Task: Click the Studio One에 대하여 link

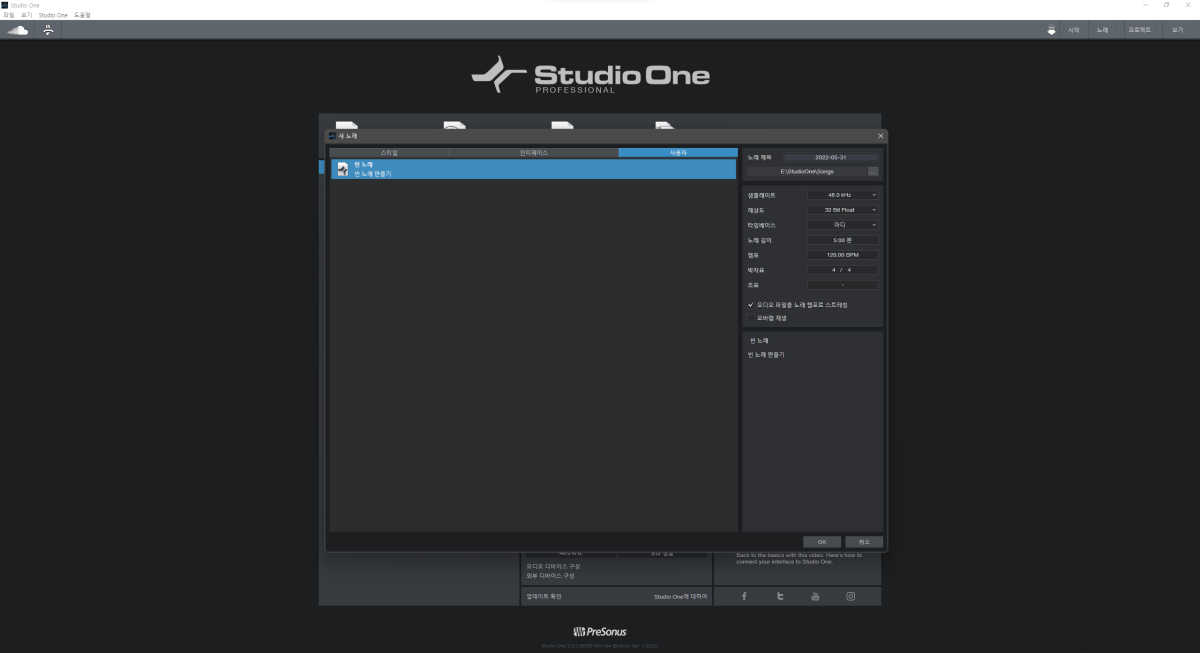Action: point(680,596)
